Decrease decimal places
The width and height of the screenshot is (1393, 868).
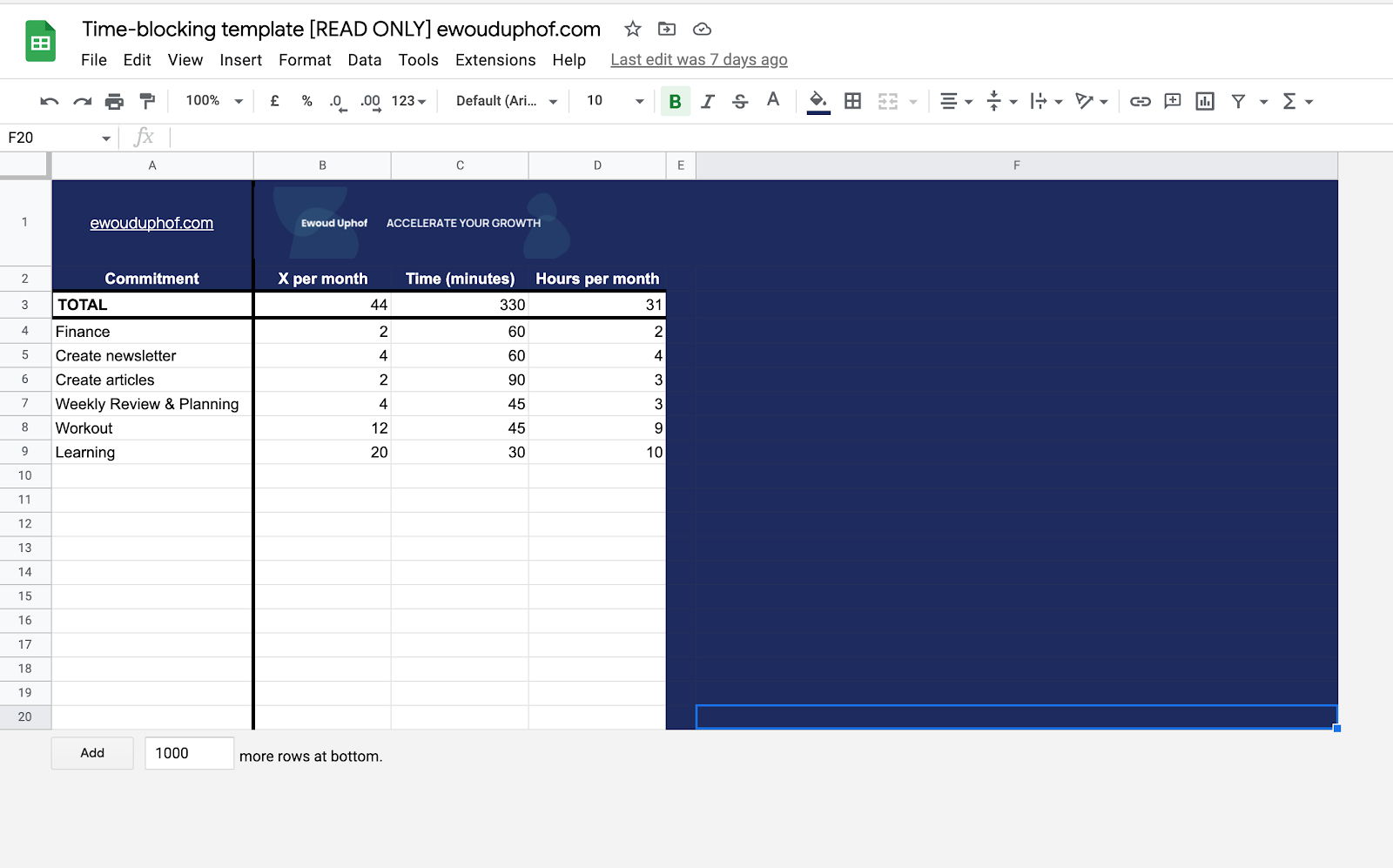click(338, 102)
